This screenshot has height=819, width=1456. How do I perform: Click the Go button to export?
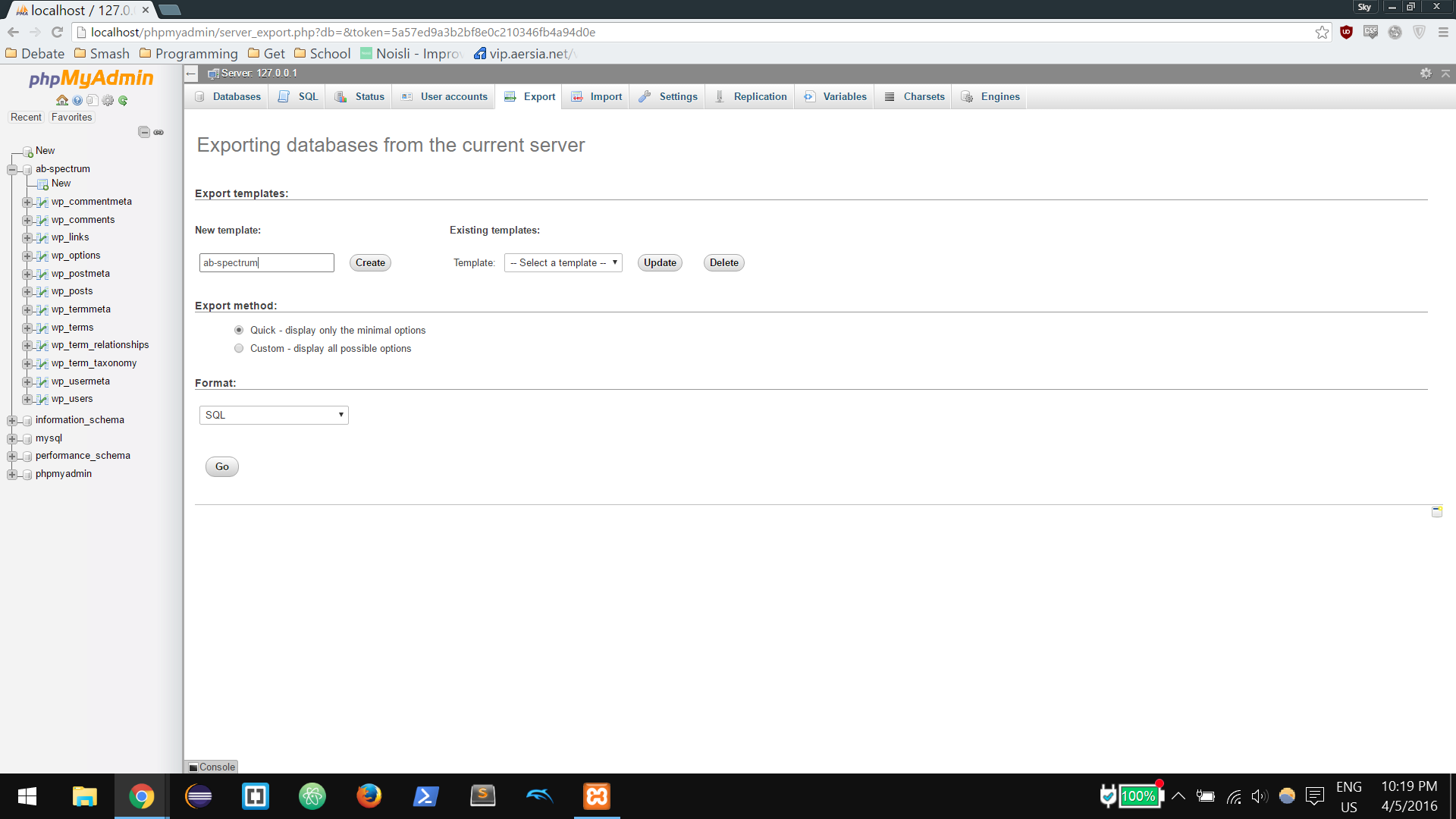(222, 466)
